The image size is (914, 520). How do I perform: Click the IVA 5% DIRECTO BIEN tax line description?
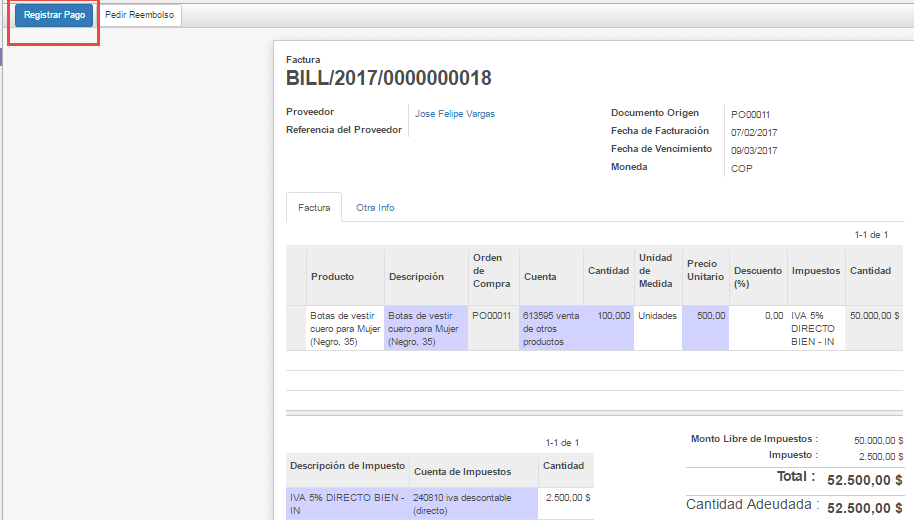346,503
